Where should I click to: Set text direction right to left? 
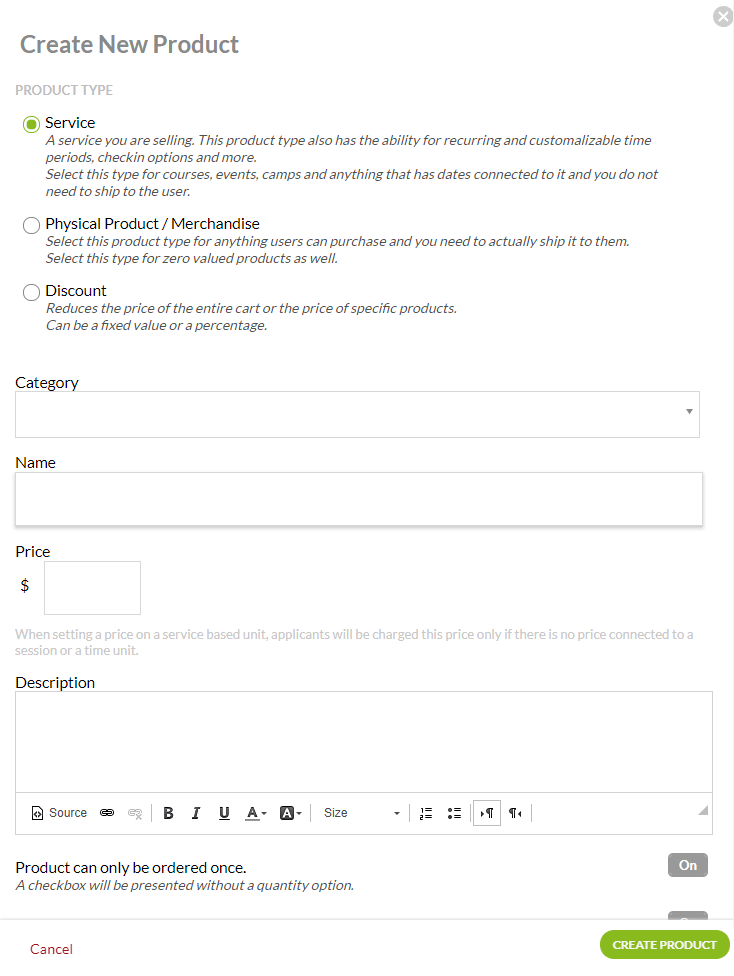(x=515, y=813)
